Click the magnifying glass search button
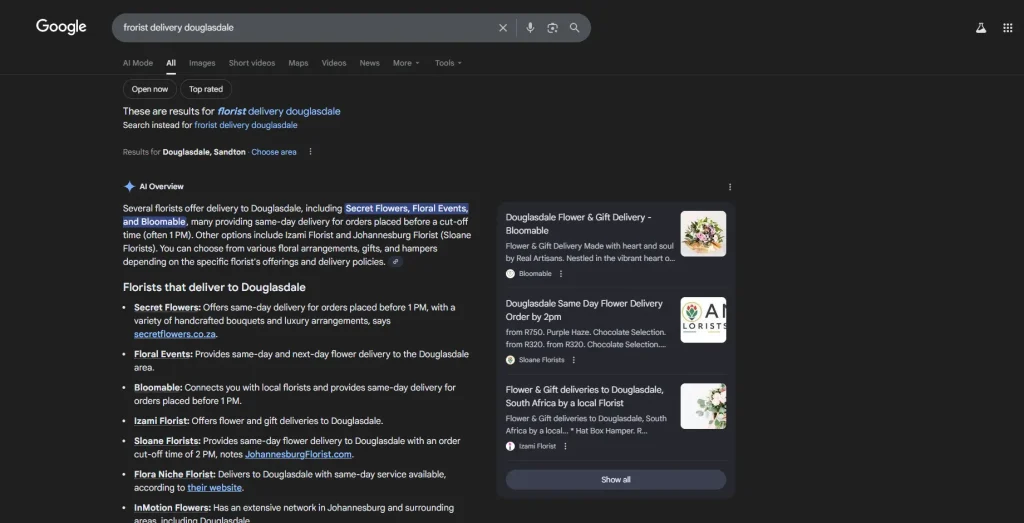Image resolution: width=1024 pixels, height=523 pixels. point(575,28)
